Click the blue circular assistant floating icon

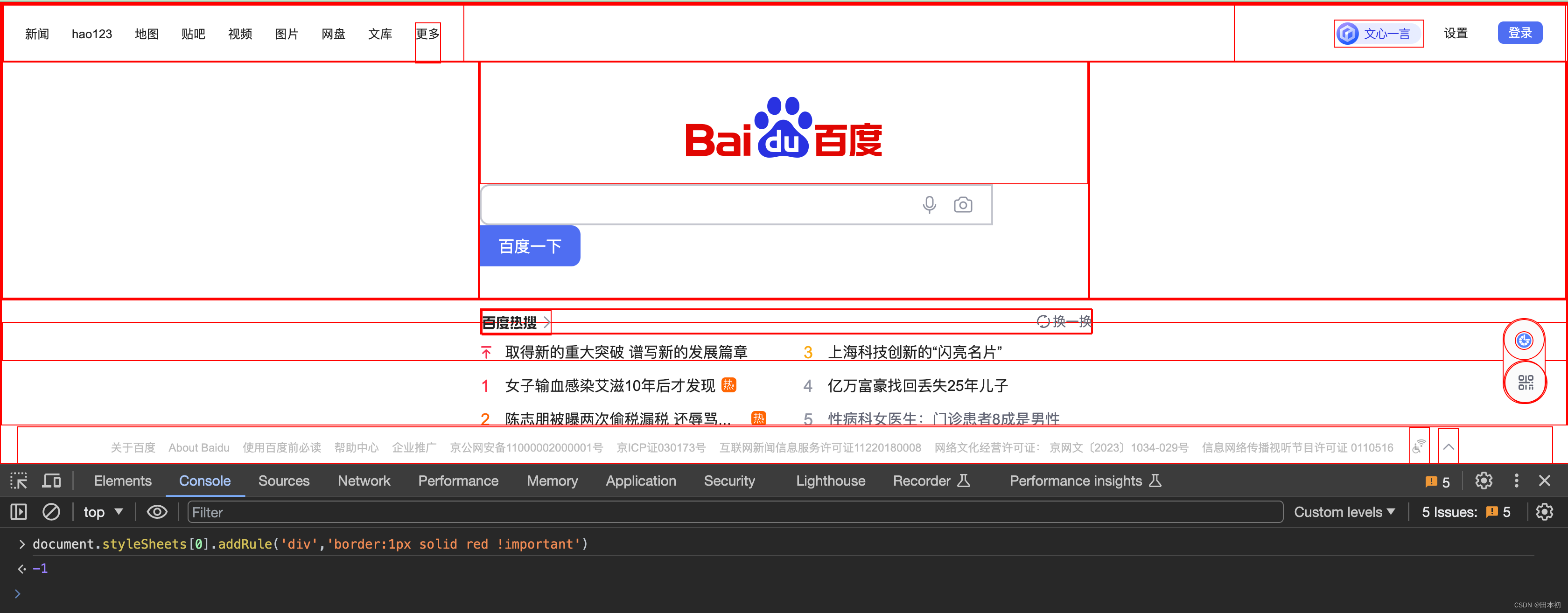pyautogui.click(x=1524, y=340)
